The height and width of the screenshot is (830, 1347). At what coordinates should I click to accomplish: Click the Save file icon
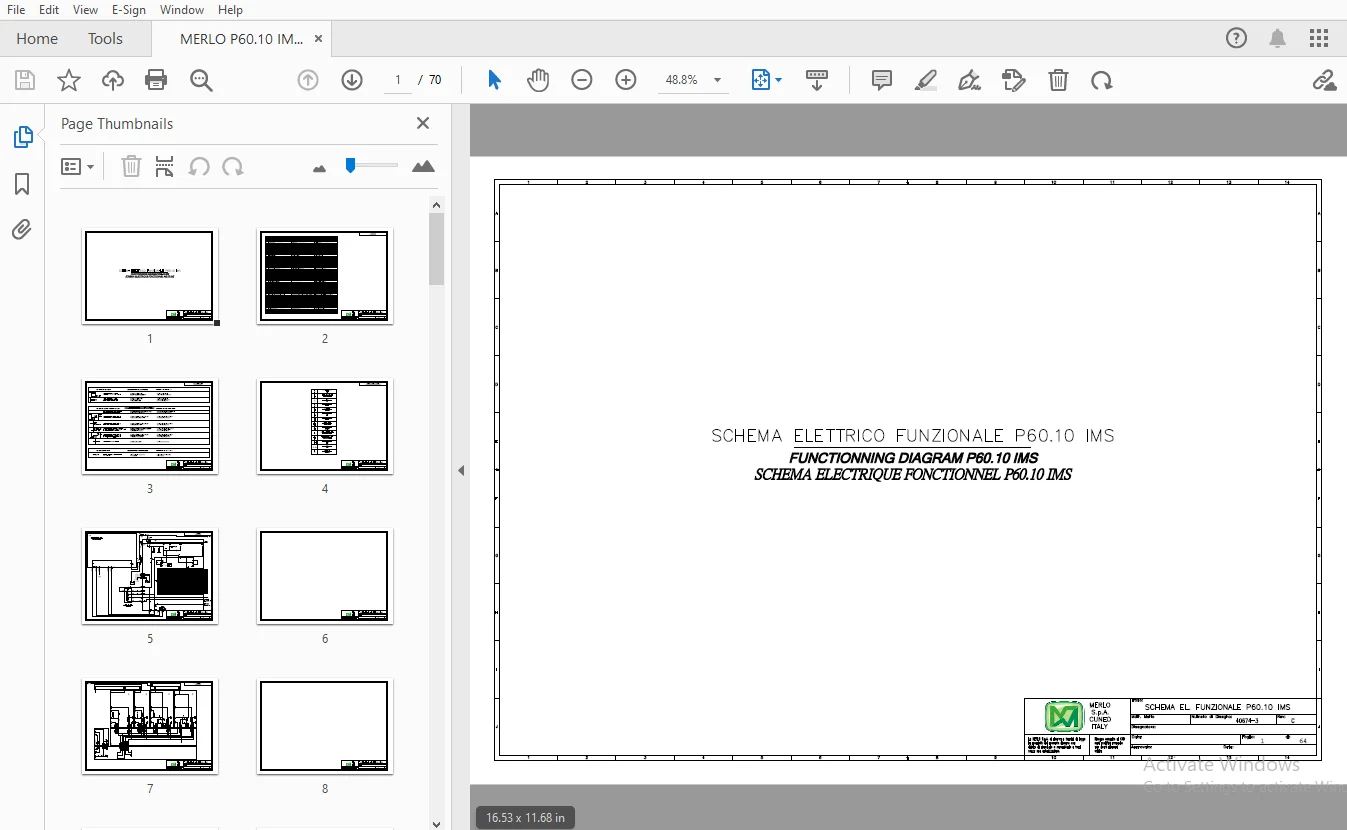25,80
